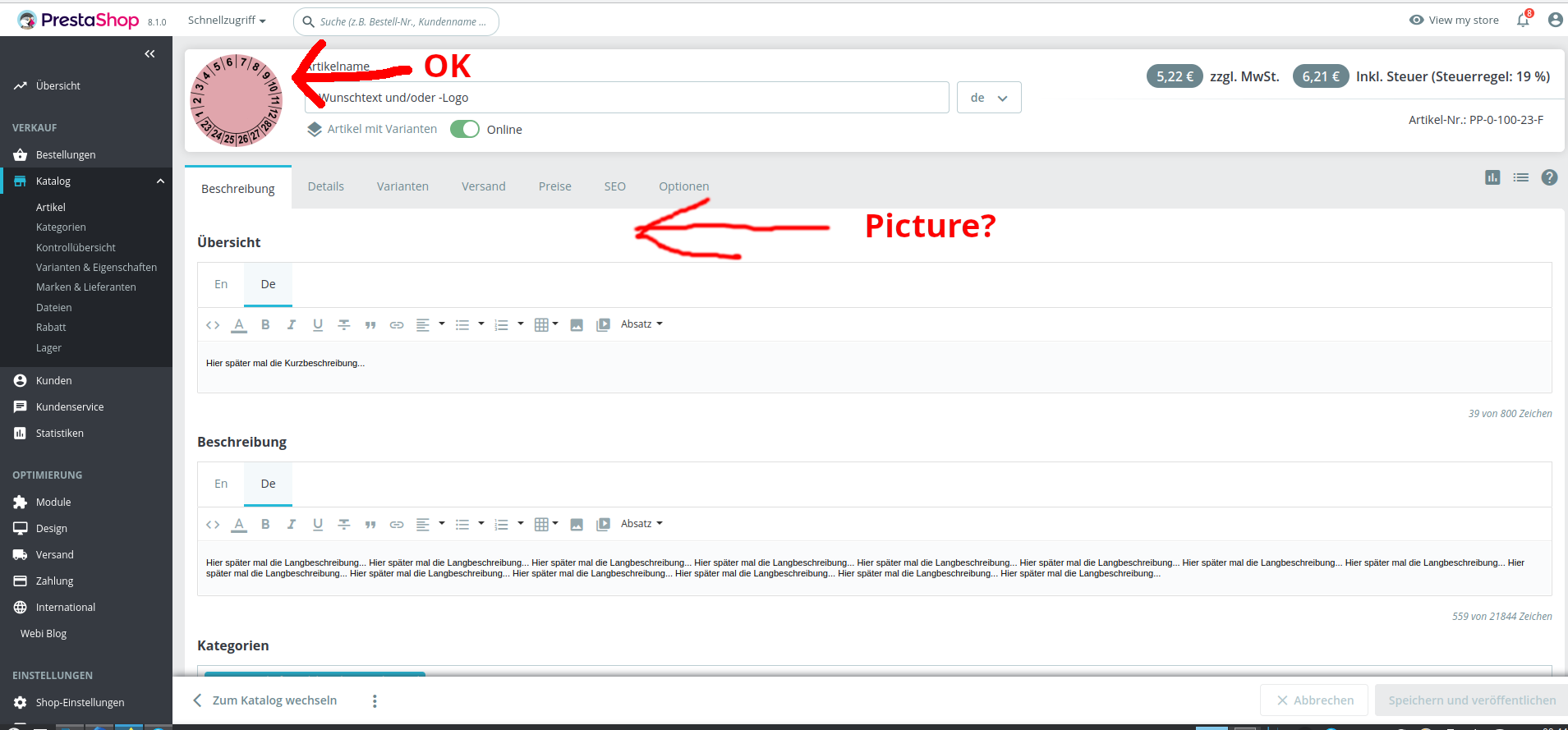This screenshot has height=730, width=1568.
Task: Apply bold in Übersicht editor
Action: (x=265, y=325)
